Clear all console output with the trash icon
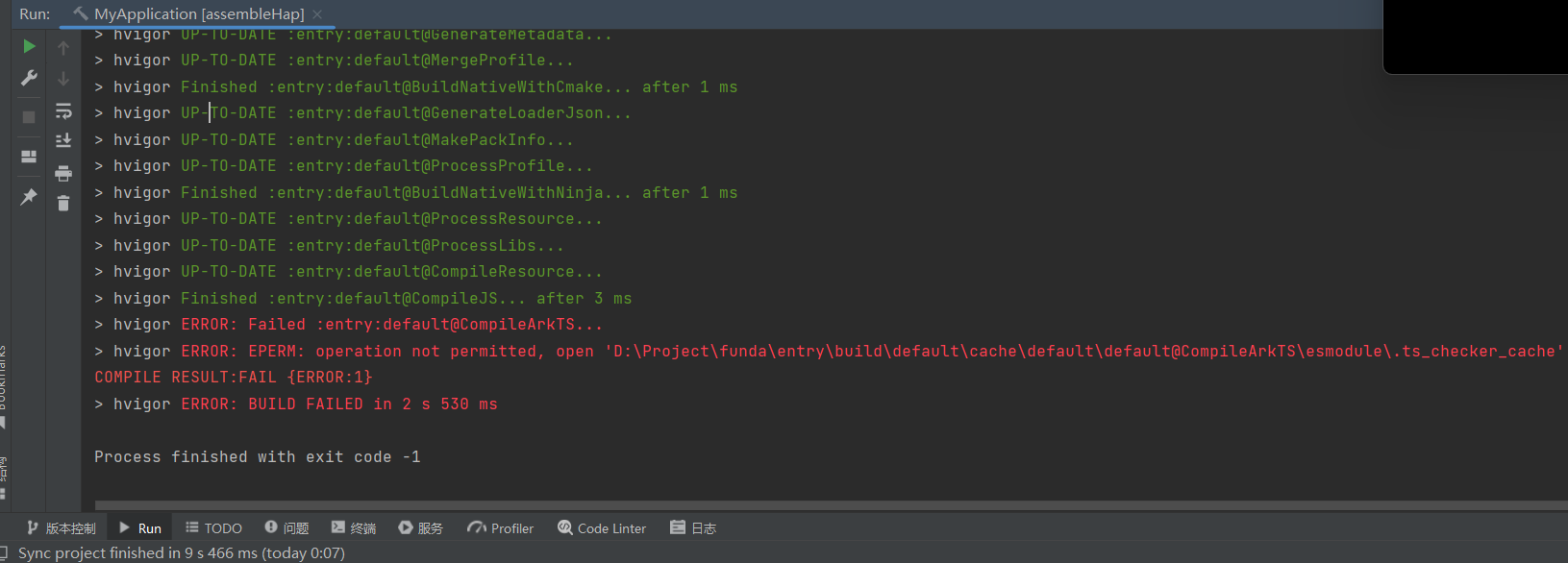This screenshot has width=1568, height=563. point(63,203)
